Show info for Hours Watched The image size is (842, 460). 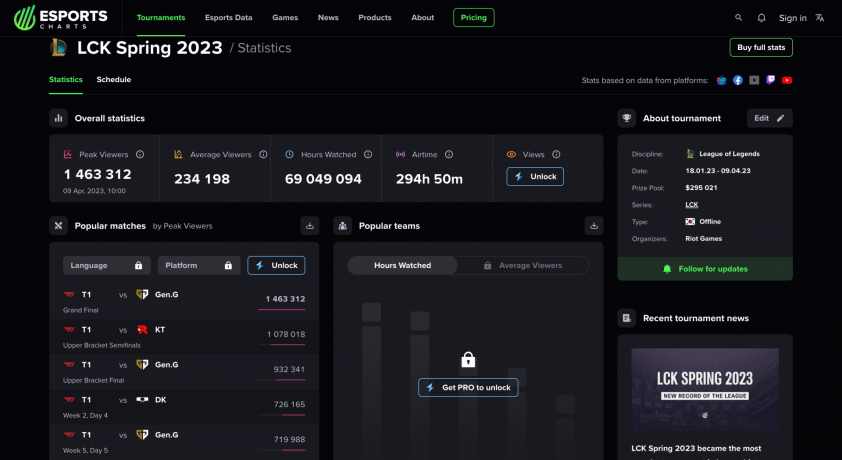pos(368,155)
